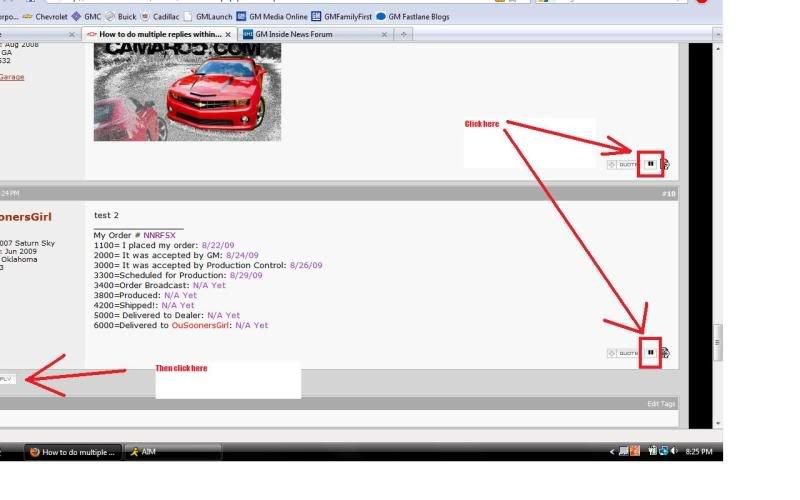
Task: Click the Reply button at bottom left
Action: (x=6, y=379)
